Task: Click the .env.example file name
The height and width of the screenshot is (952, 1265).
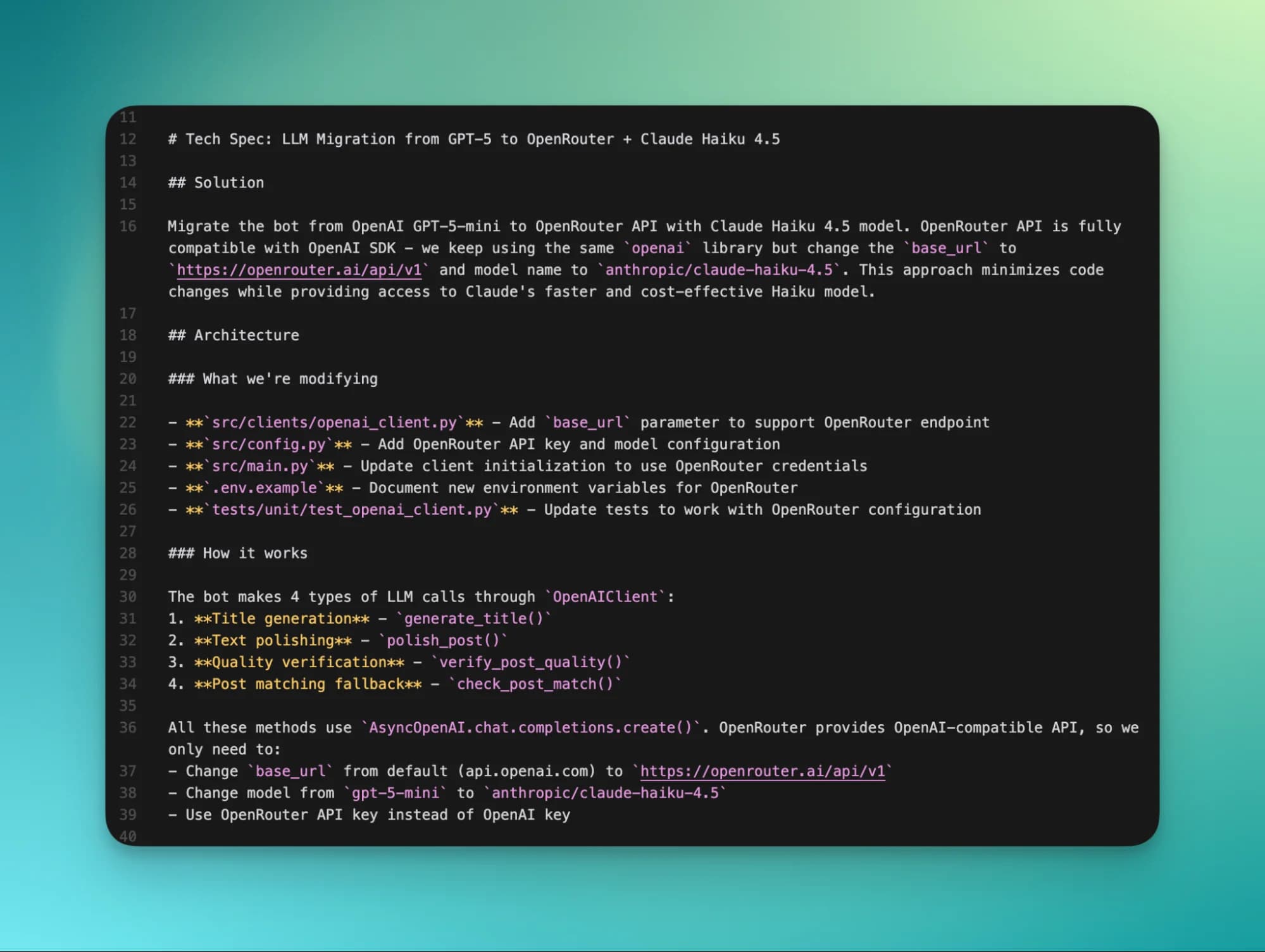Action: tap(264, 488)
